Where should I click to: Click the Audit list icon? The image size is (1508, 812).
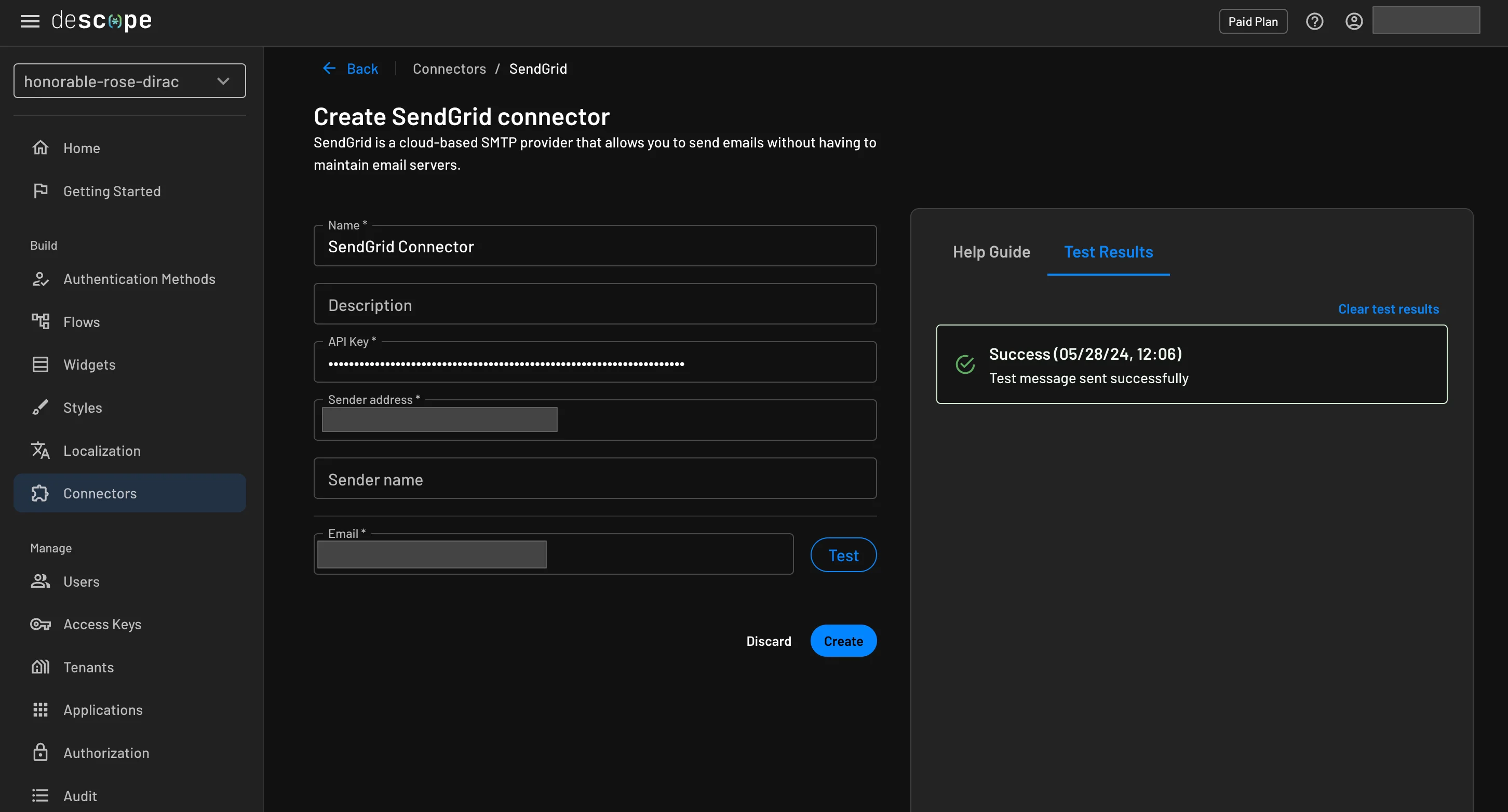[x=41, y=795]
